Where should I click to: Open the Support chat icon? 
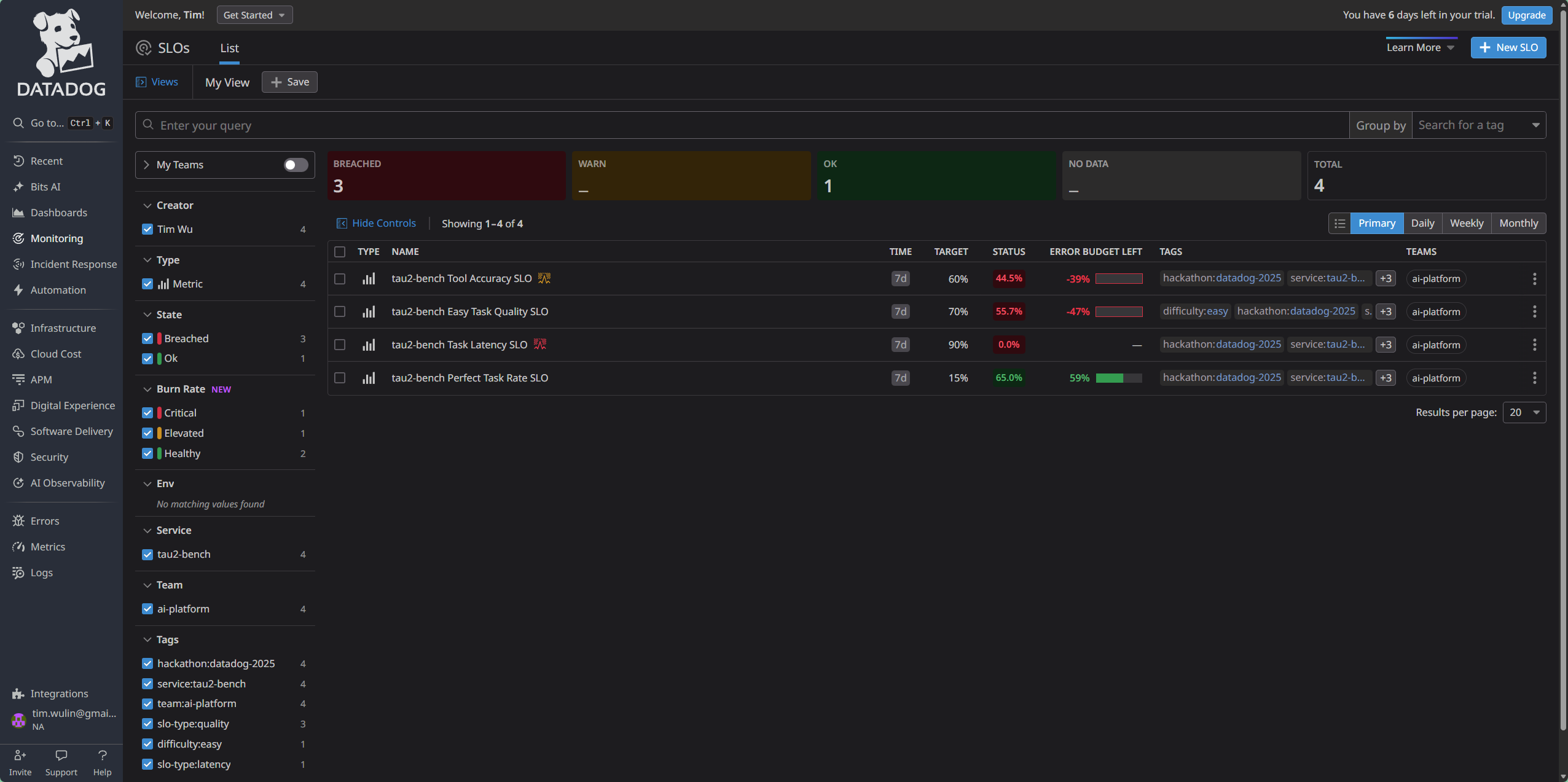tap(61, 756)
